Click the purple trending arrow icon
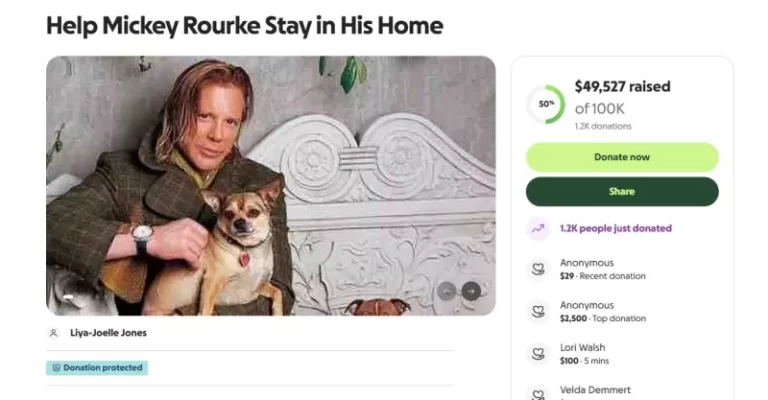768x400 pixels. tap(538, 228)
